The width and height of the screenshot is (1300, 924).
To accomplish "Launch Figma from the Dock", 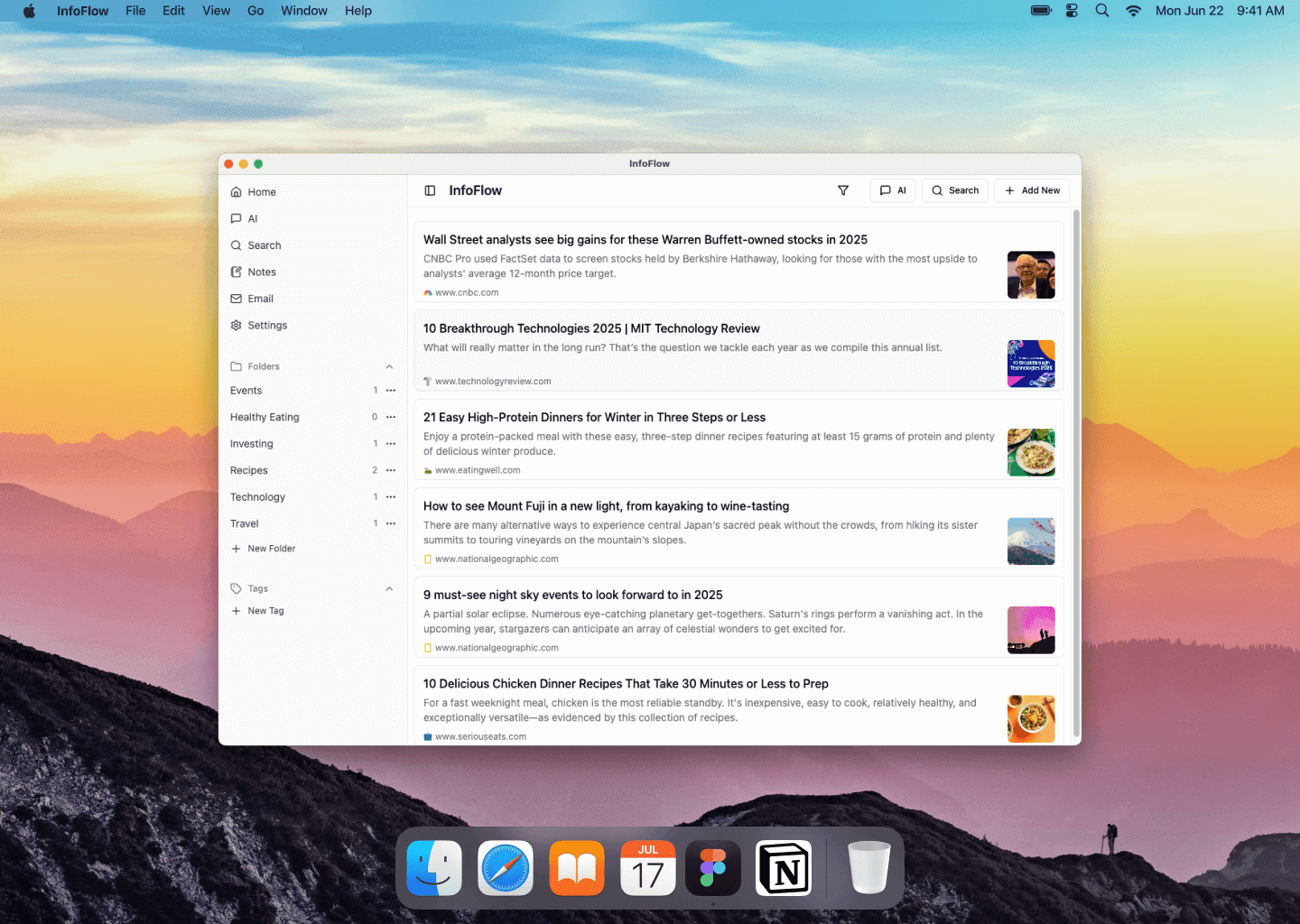I will coord(712,867).
